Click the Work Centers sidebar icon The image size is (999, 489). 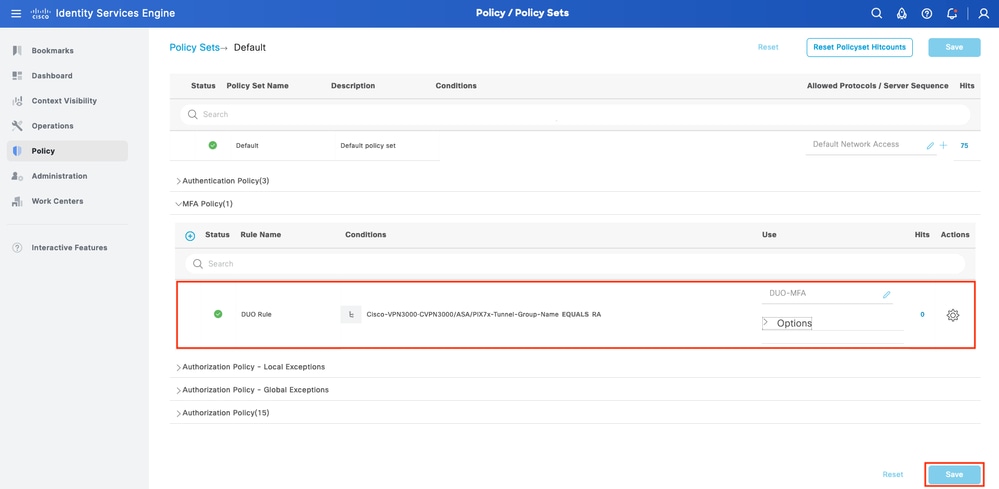point(17,201)
